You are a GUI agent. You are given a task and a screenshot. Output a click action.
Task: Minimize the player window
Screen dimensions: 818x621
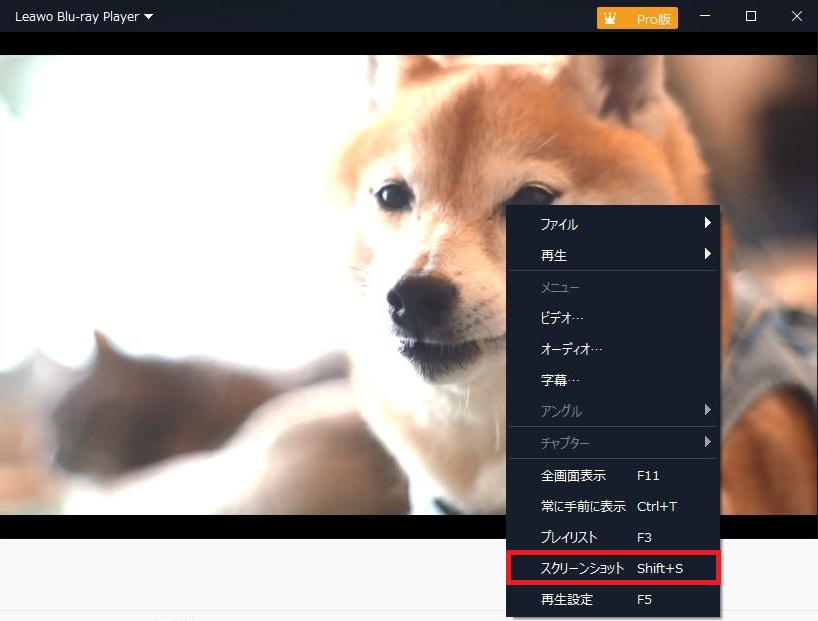tap(706, 16)
